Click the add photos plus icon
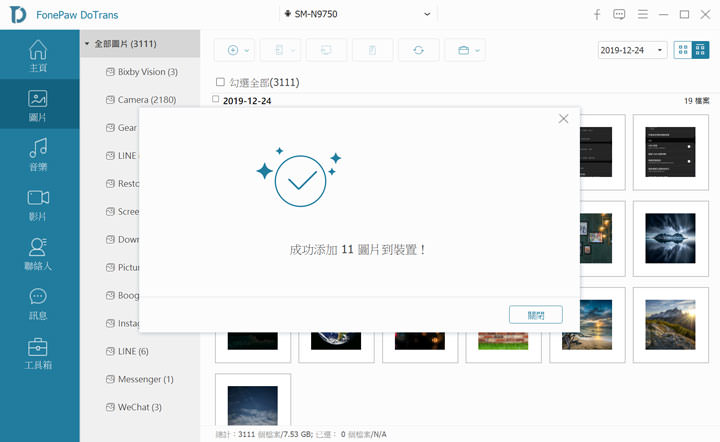Viewport: 720px width, 442px height. tap(233, 50)
